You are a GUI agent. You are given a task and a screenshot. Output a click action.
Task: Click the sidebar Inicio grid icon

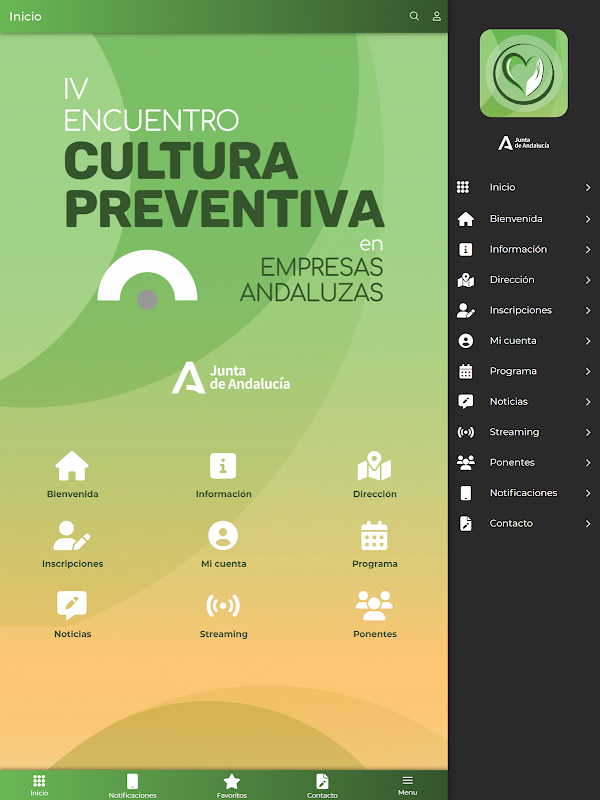click(463, 187)
